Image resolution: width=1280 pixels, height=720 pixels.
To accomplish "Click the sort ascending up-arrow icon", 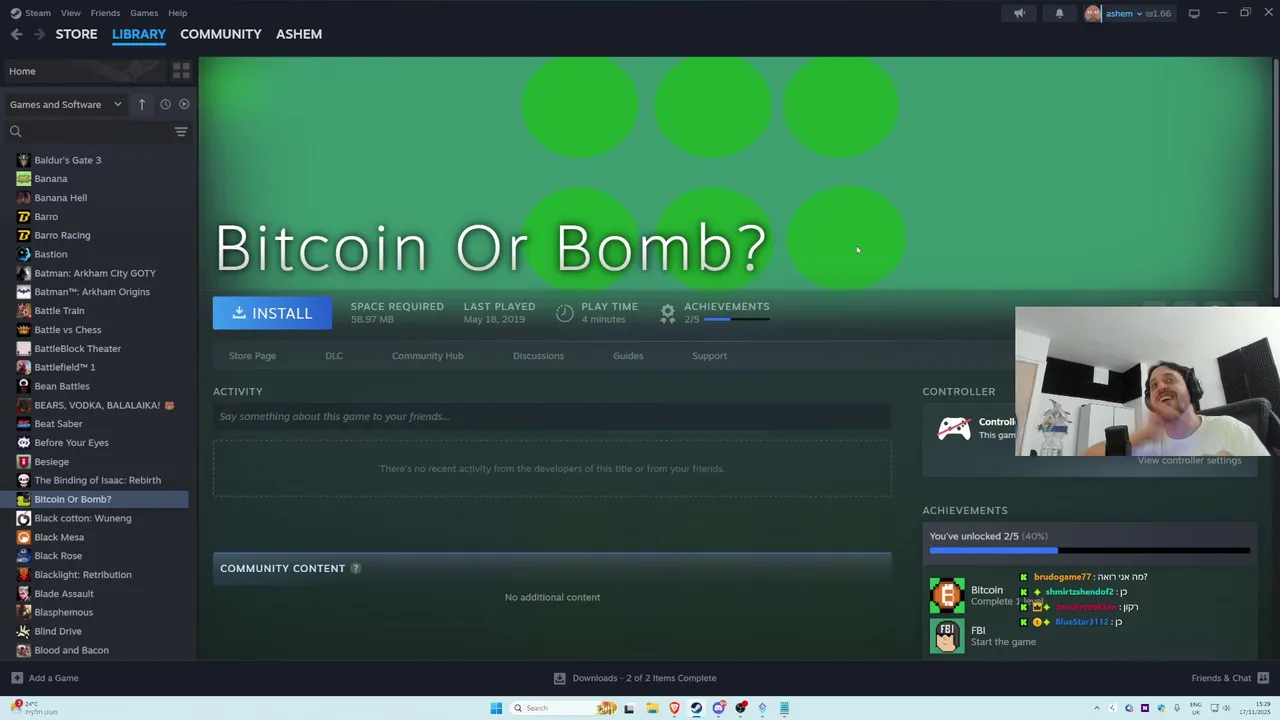I will click(x=142, y=104).
